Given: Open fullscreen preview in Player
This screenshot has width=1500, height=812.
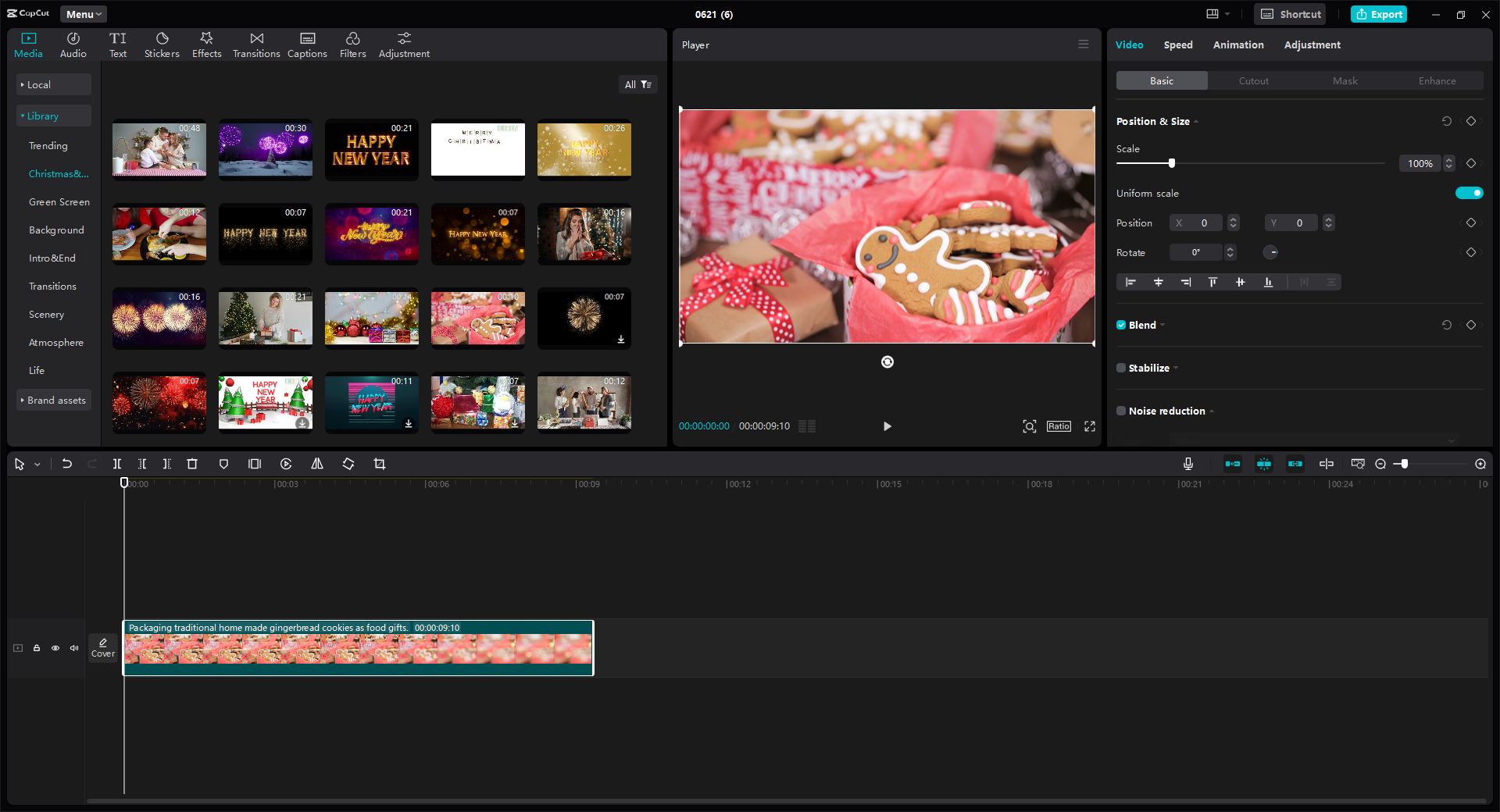Looking at the screenshot, I should (x=1090, y=426).
